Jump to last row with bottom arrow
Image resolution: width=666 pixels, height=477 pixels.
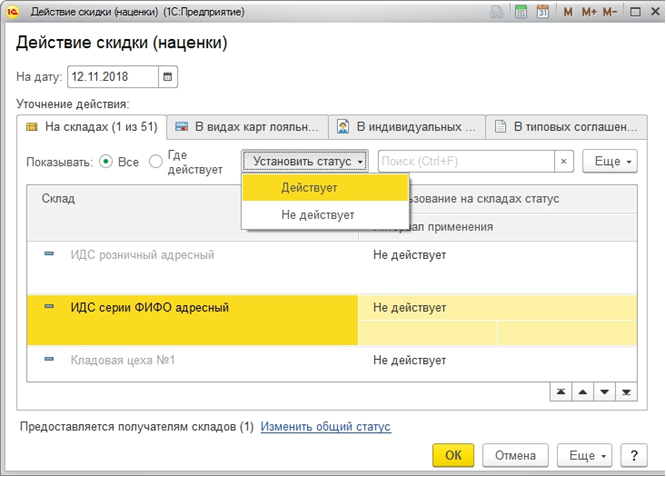(626, 393)
